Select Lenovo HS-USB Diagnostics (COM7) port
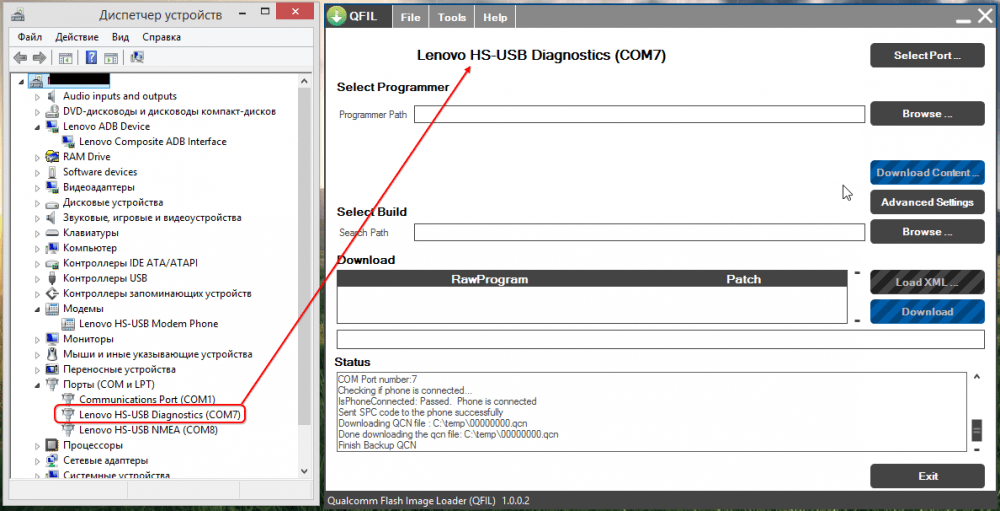This screenshot has height=511, width=1000. tap(160, 414)
